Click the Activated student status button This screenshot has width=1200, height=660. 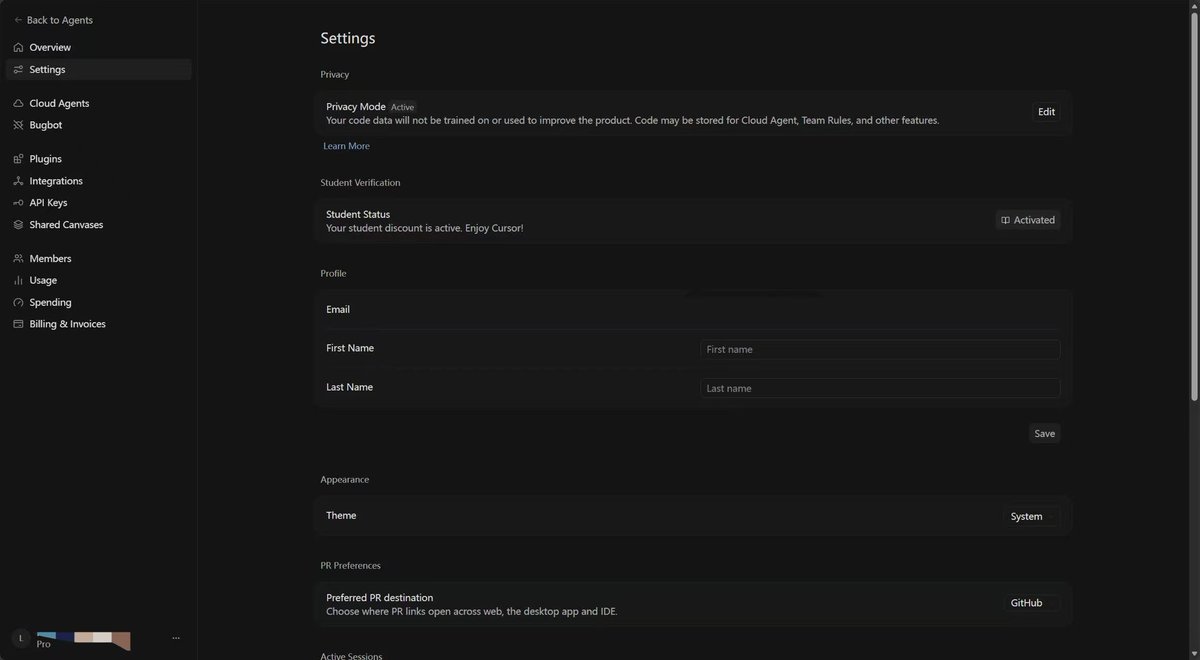click(x=1028, y=220)
